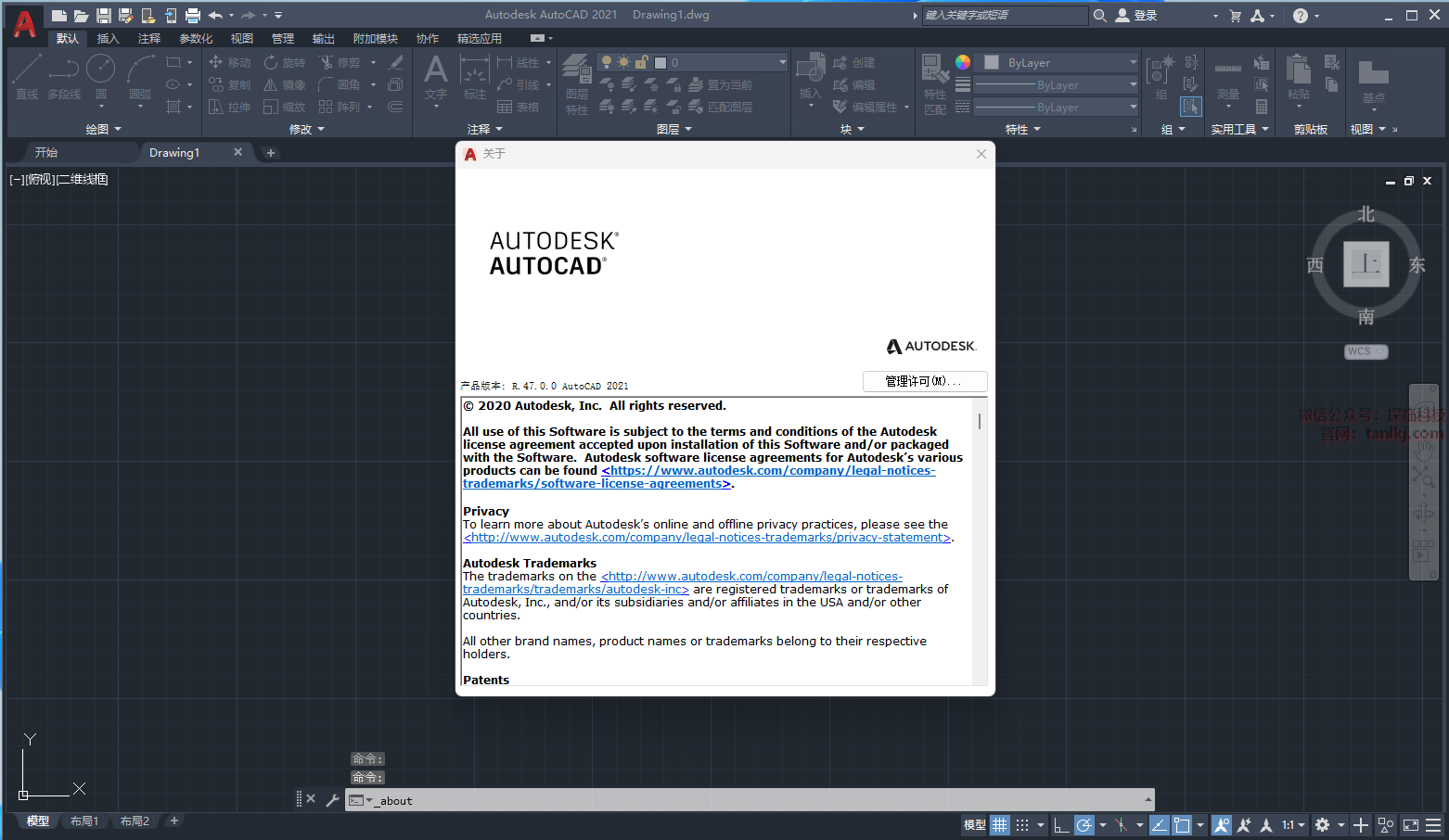Click the Match Properties (特性匹配) icon

934,83
